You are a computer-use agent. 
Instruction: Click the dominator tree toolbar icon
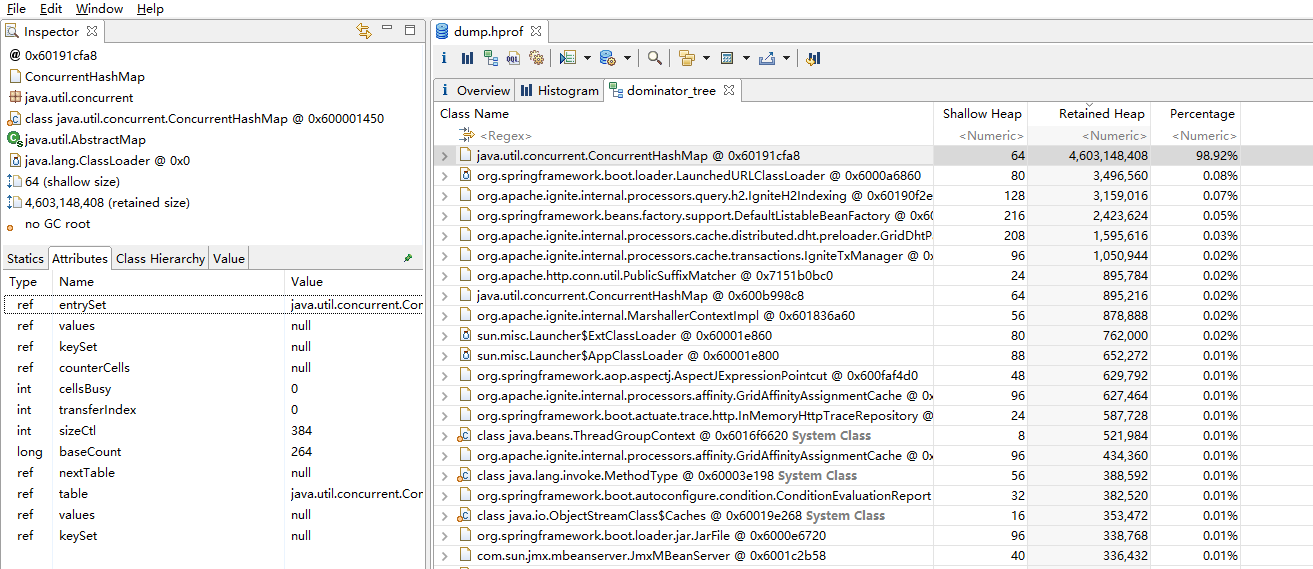pos(490,59)
